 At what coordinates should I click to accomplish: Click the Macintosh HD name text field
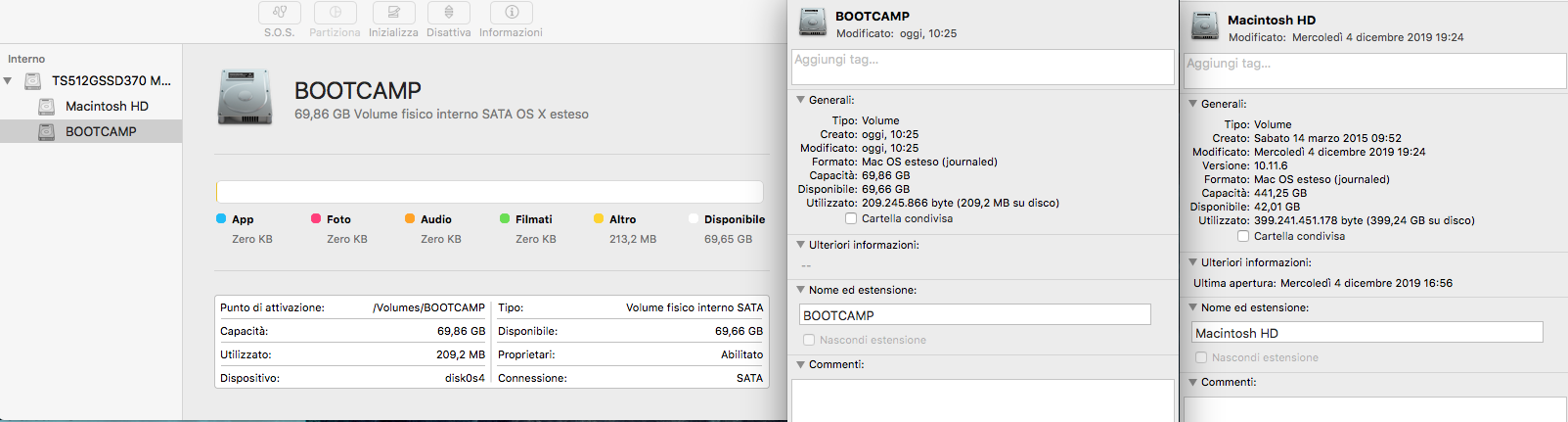coord(1367,333)
